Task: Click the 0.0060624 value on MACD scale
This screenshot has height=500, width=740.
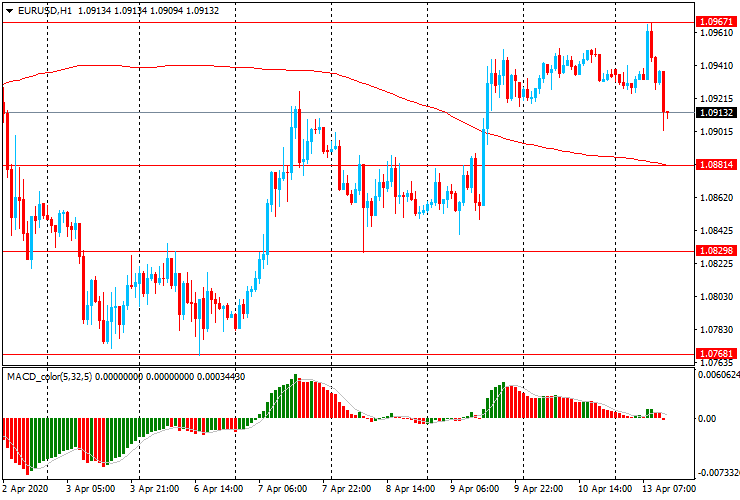Action: [718, 376]
